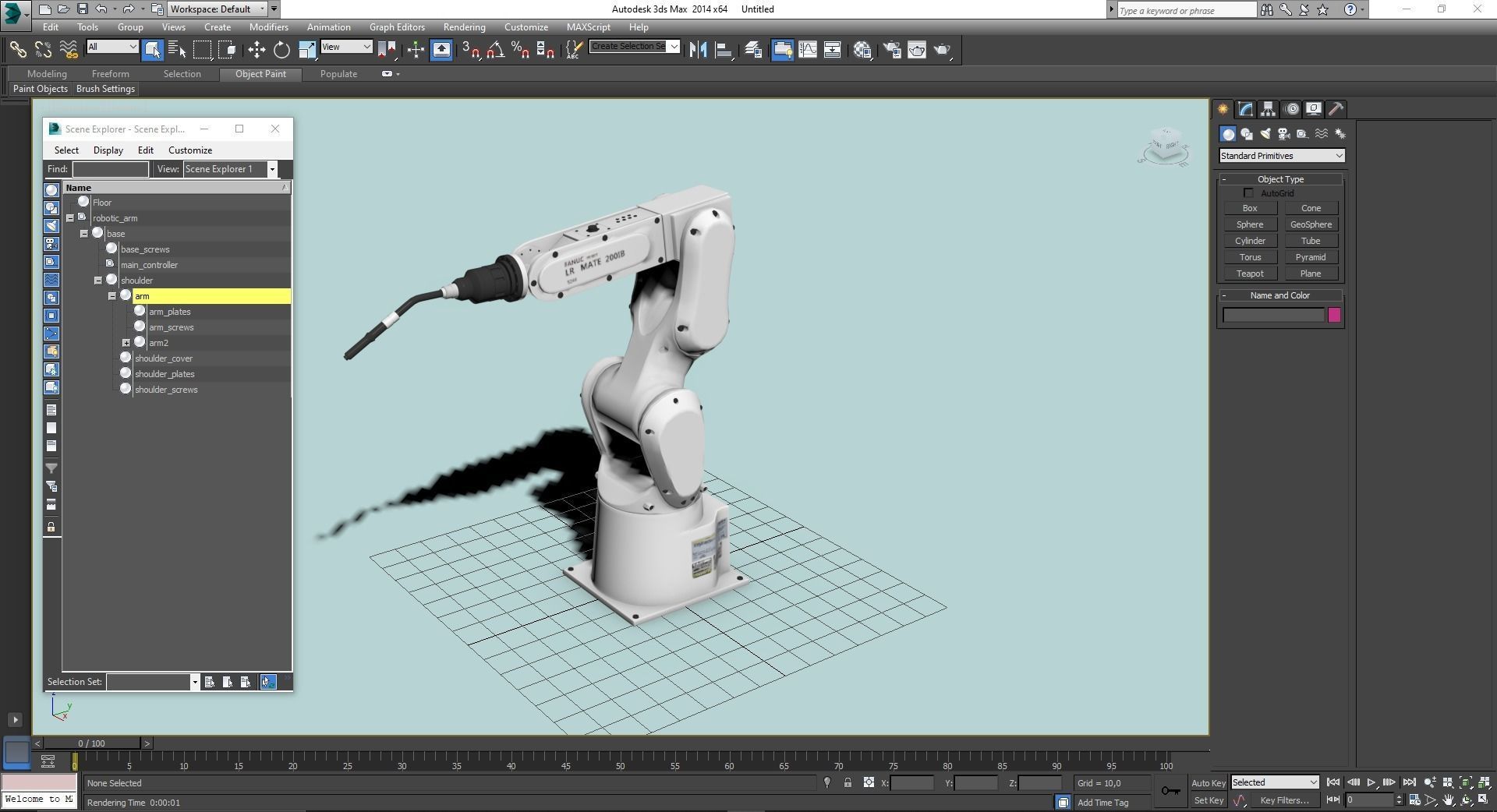Open the Graph Editors menu

click(x=397, y=27)
